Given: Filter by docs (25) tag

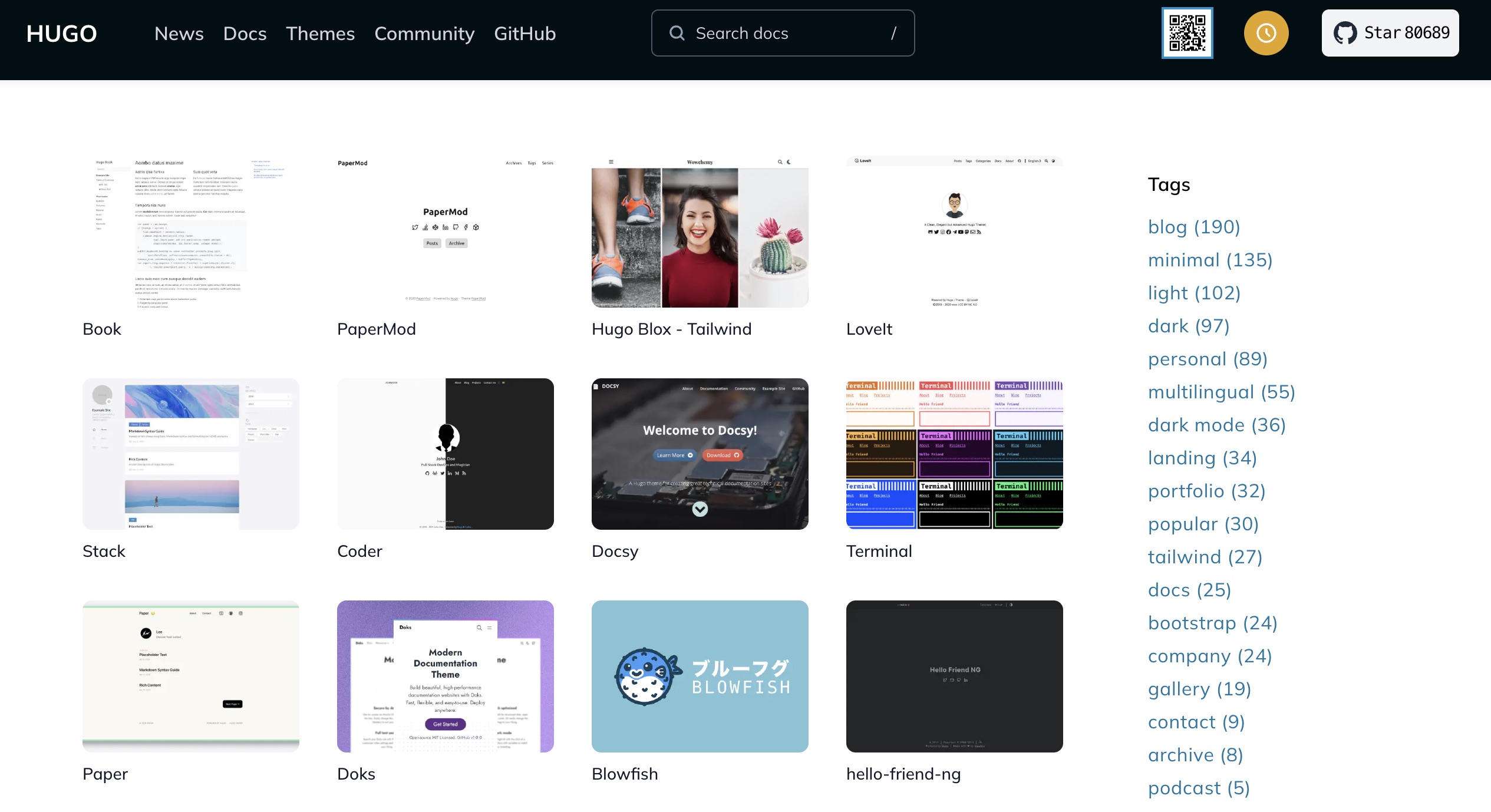Looking at the screenshot, I should pyautogui.click(x=1190, y=590).
